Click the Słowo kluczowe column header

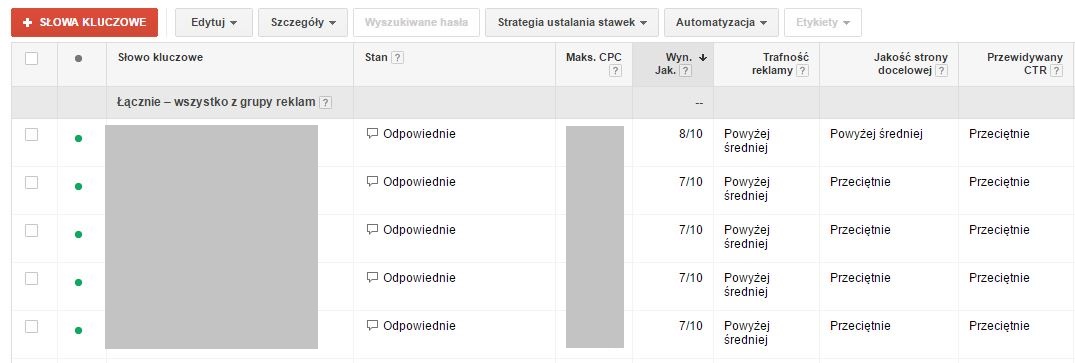[x=160, y=58]
